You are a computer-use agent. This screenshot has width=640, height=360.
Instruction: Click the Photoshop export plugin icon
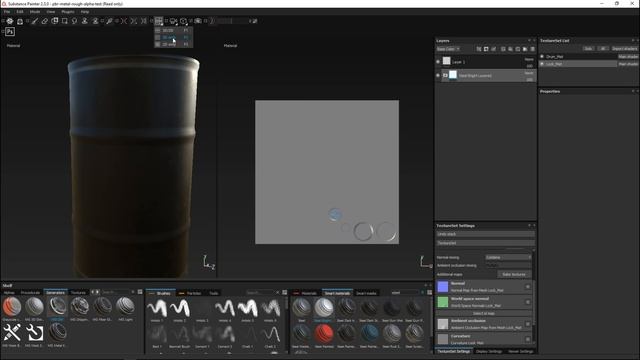pyautogui.click(x=10, y=31)
